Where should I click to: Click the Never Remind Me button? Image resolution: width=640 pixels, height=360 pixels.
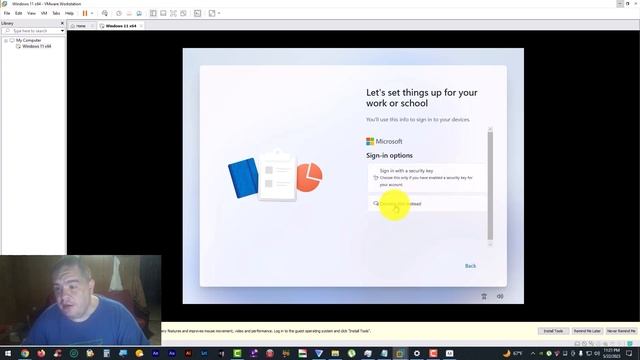(621, 331)
